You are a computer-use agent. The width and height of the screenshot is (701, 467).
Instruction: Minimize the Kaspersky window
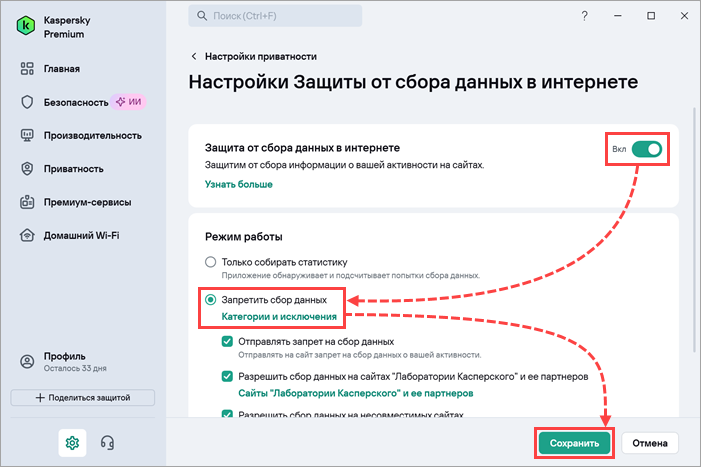(x=618, y=16)
